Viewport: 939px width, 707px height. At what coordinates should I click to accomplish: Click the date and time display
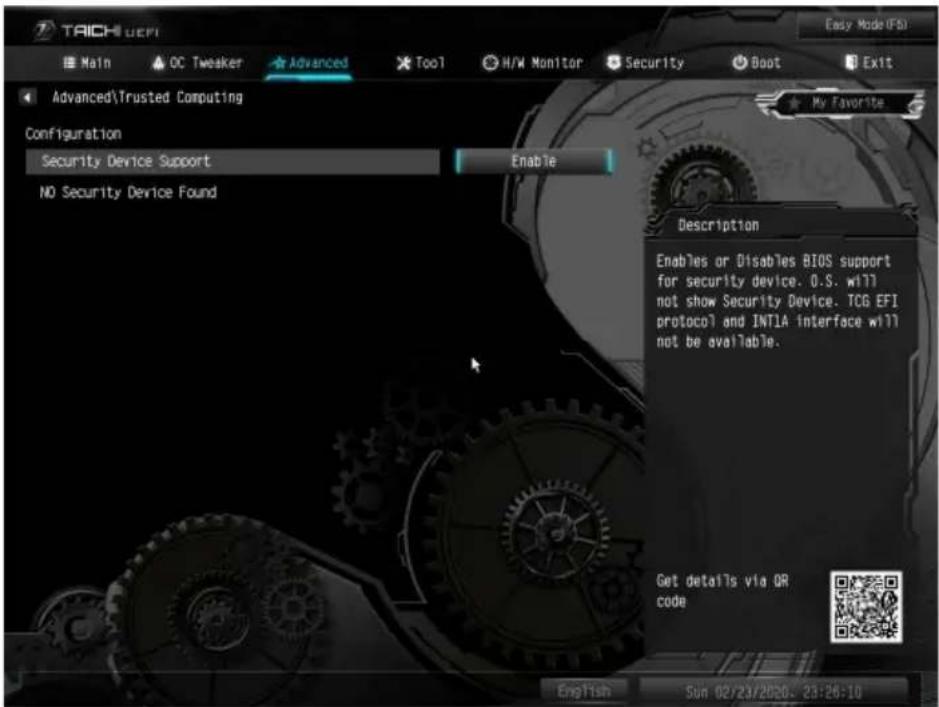tap(773, 692)
